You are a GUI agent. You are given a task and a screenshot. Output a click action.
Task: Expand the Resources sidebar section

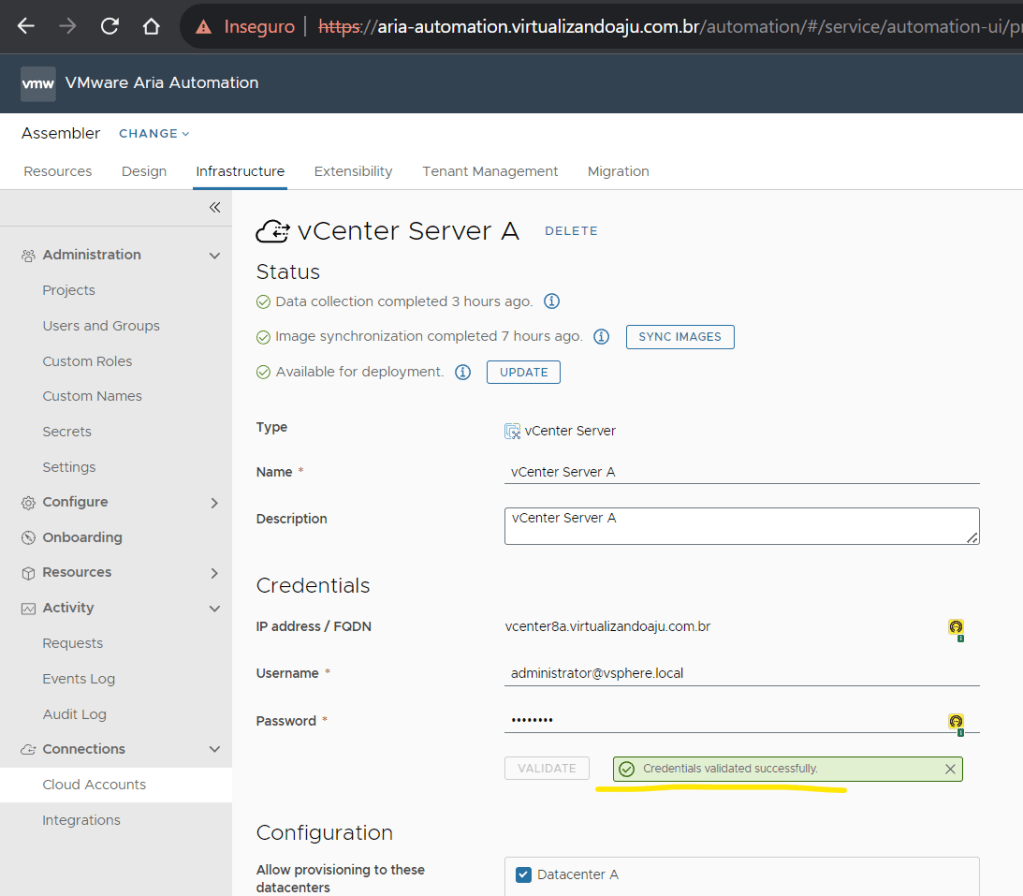[x=214, y=573]
